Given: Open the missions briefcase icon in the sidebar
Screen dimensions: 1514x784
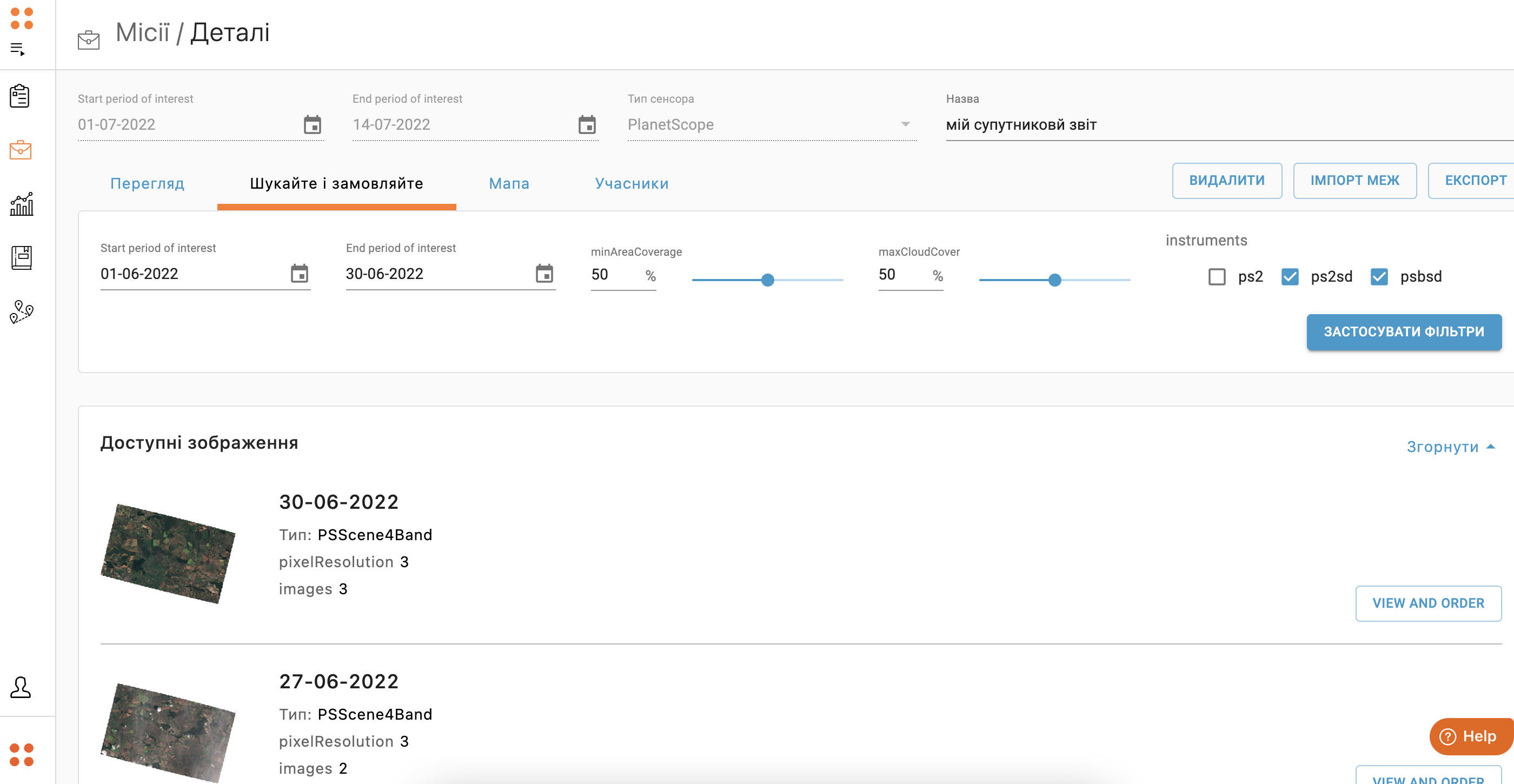Looking at the screenshot, I should 20,150.
